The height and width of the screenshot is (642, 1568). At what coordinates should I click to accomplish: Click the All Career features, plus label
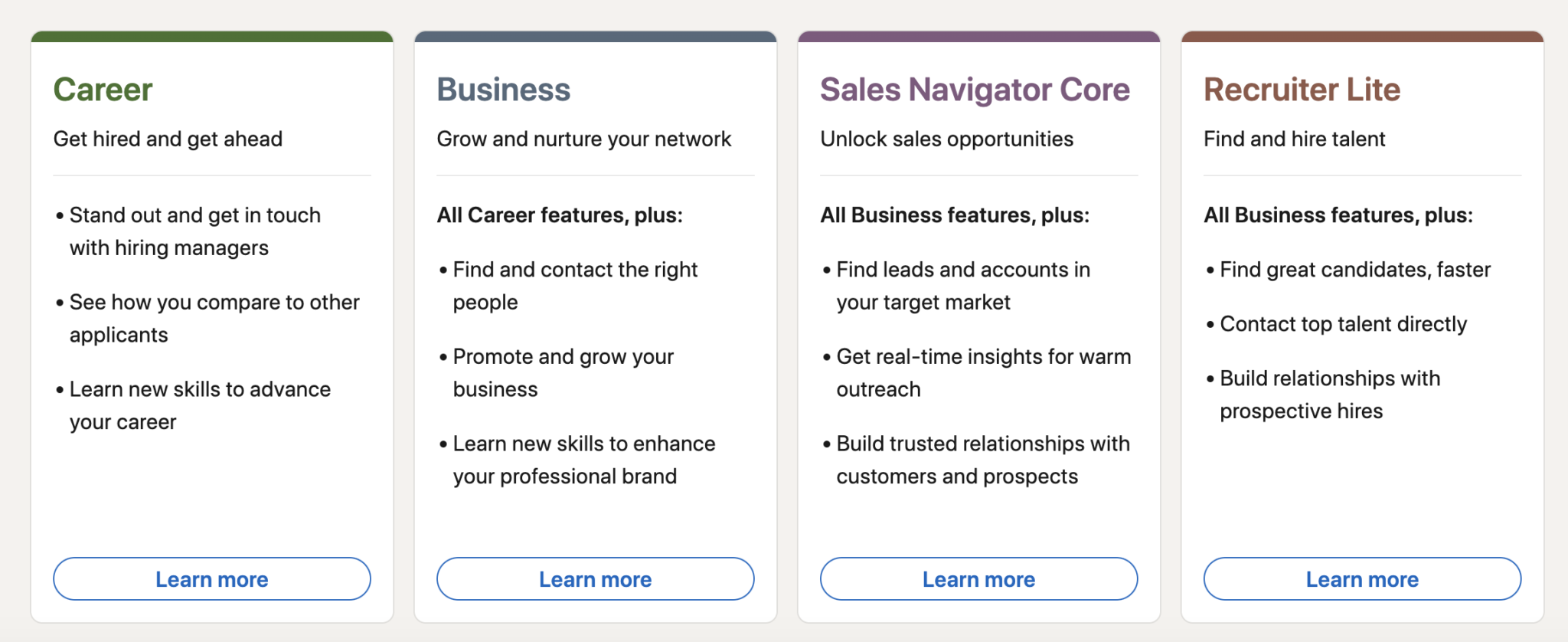click(559, 215)
